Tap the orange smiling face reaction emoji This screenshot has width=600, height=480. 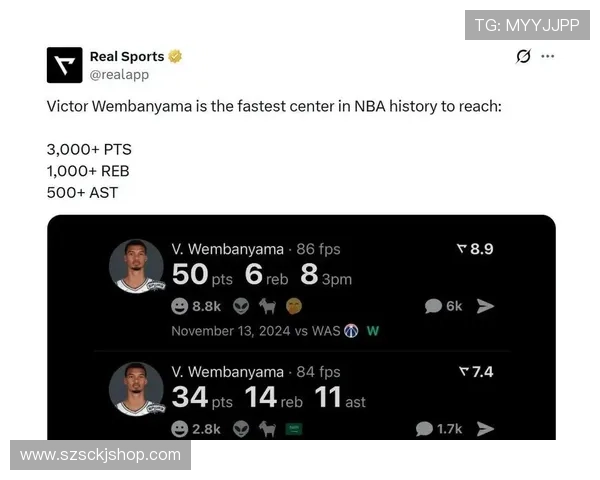pyautogui.click(x=294, y=306)
